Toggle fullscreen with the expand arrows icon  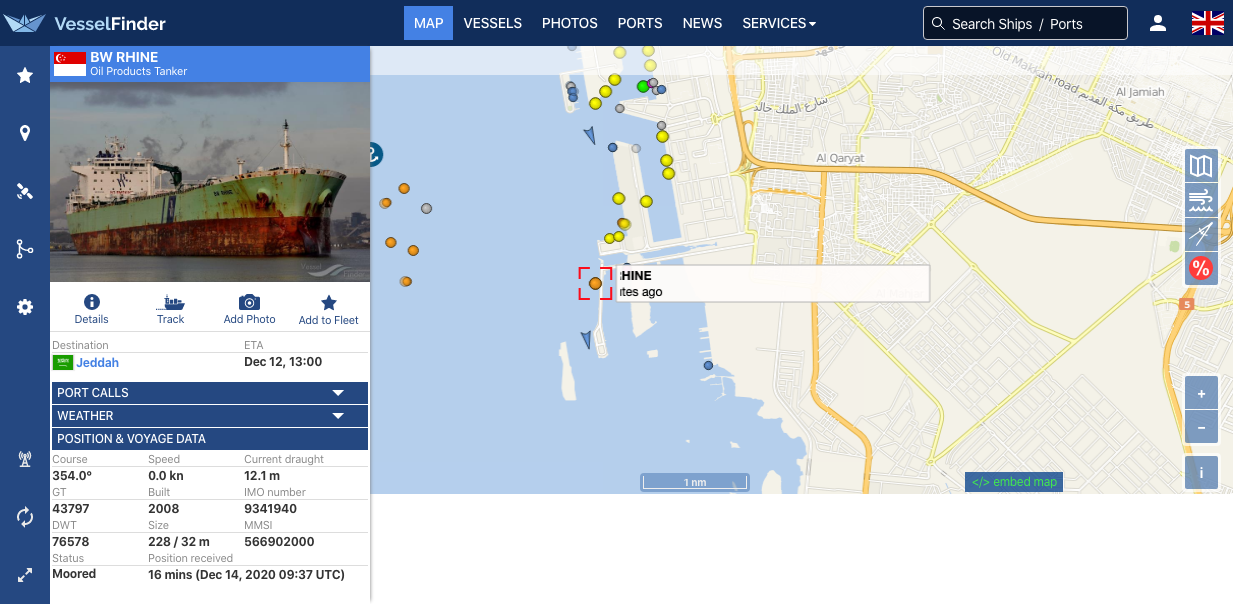point(25,575)
